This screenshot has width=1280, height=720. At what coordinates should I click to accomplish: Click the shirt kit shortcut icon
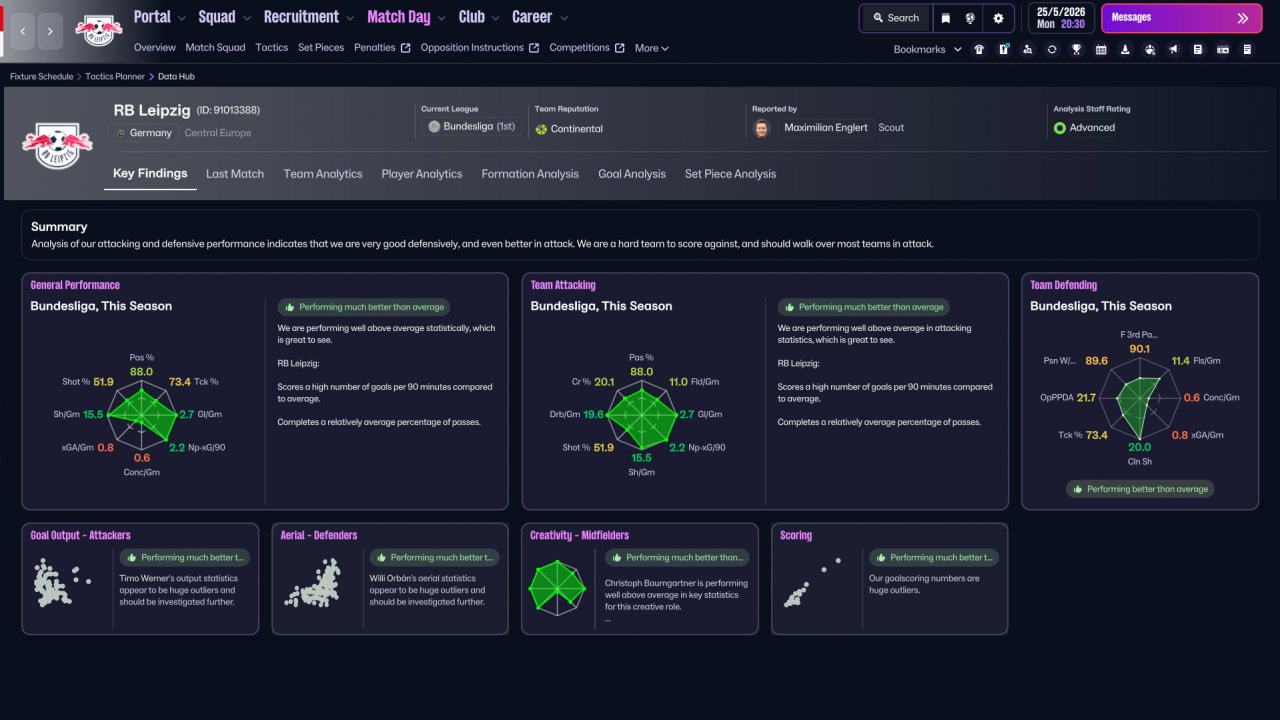979,49
